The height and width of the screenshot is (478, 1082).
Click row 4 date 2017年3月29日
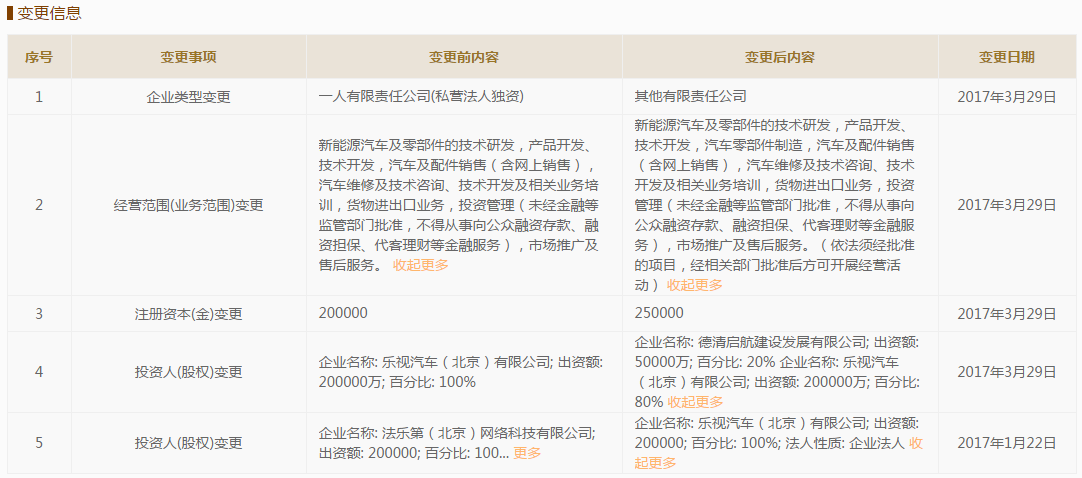click(x=1007, y=372)
